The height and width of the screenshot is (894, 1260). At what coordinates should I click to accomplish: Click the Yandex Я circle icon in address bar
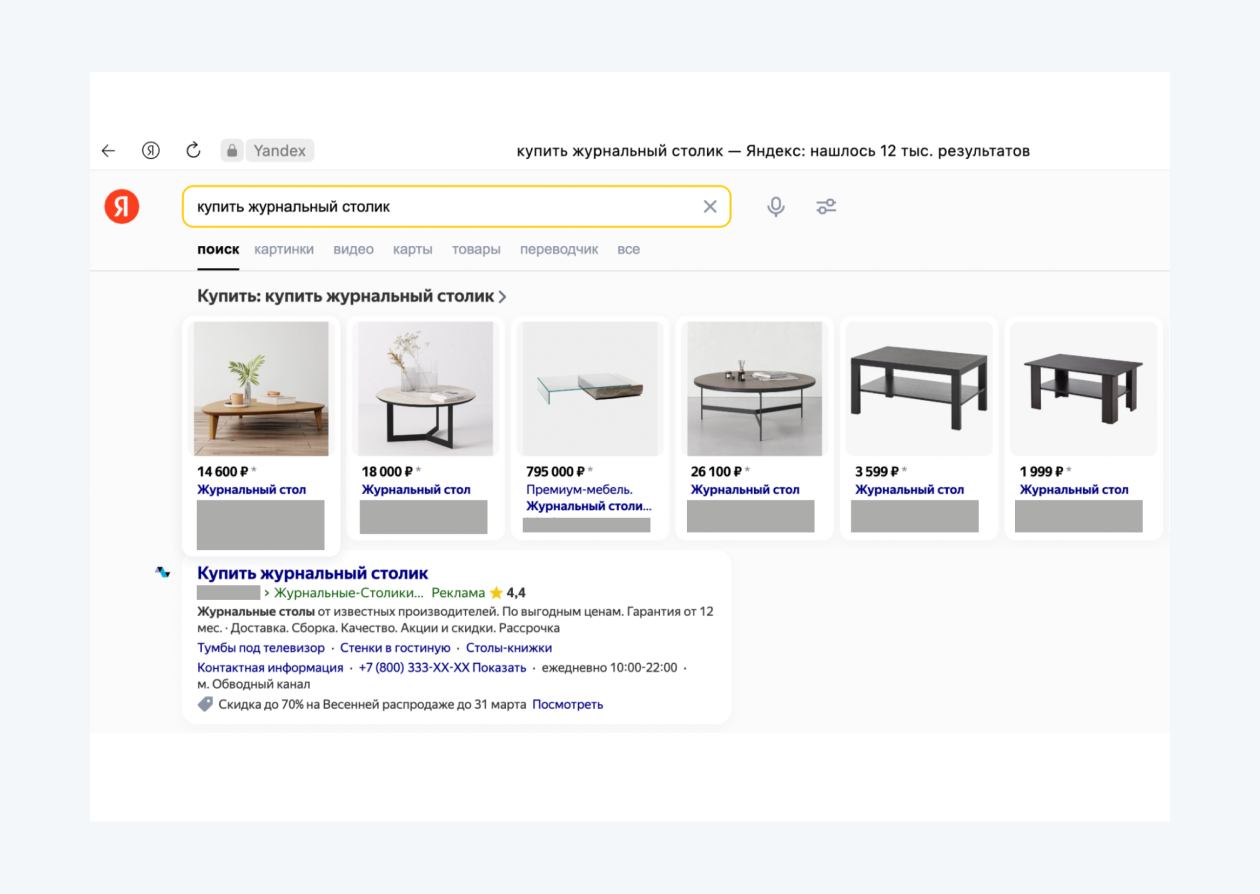[151, 151]
